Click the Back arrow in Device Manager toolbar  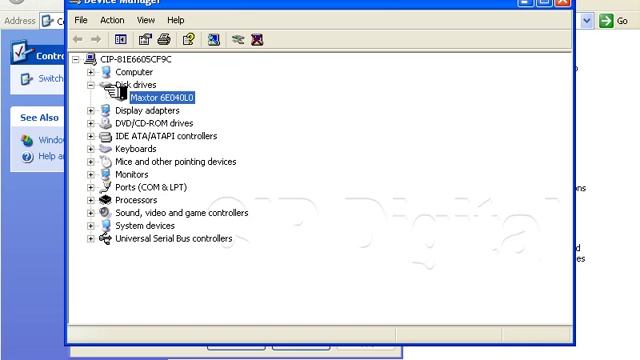pyautogui.click(x=78, y=40)
